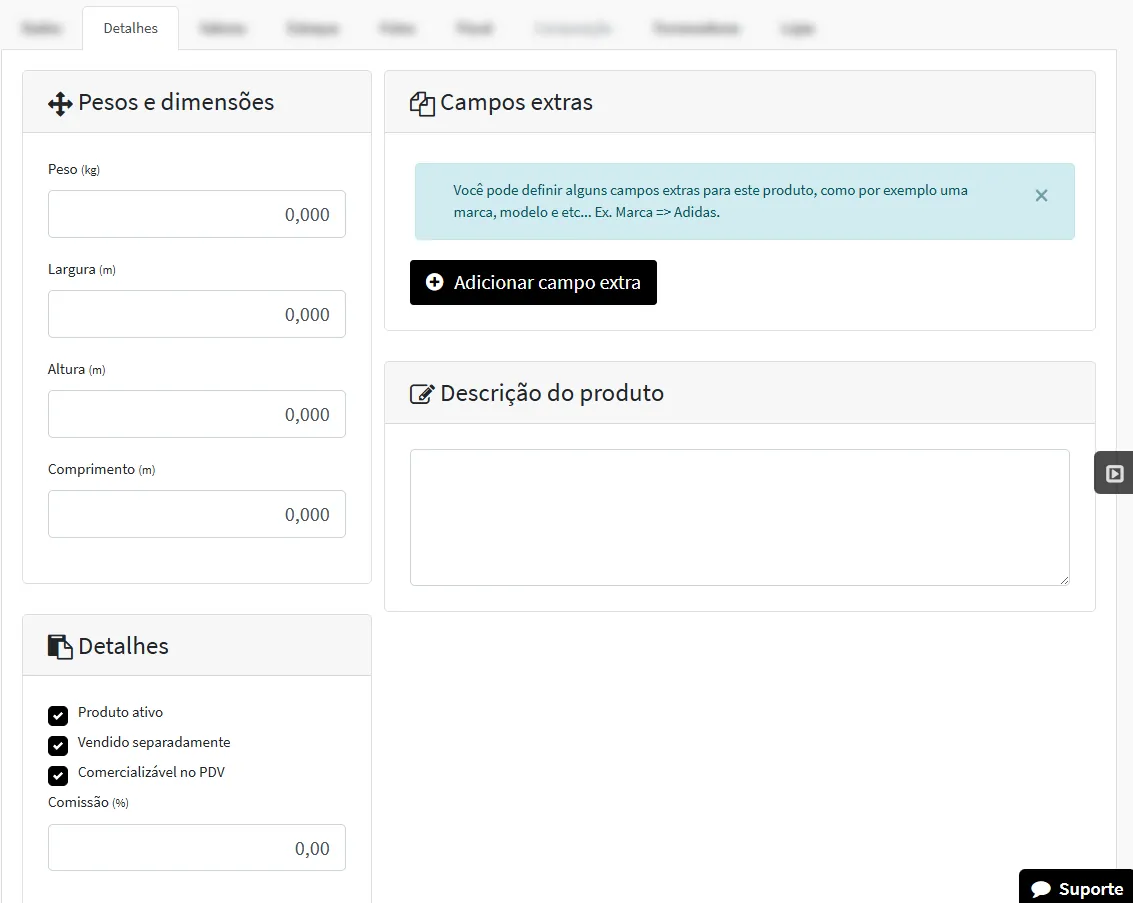The height and width of the screenshot is (903, 1133).
Task: Click Adicionar campo extra button
Action: (x=533, y=282)
